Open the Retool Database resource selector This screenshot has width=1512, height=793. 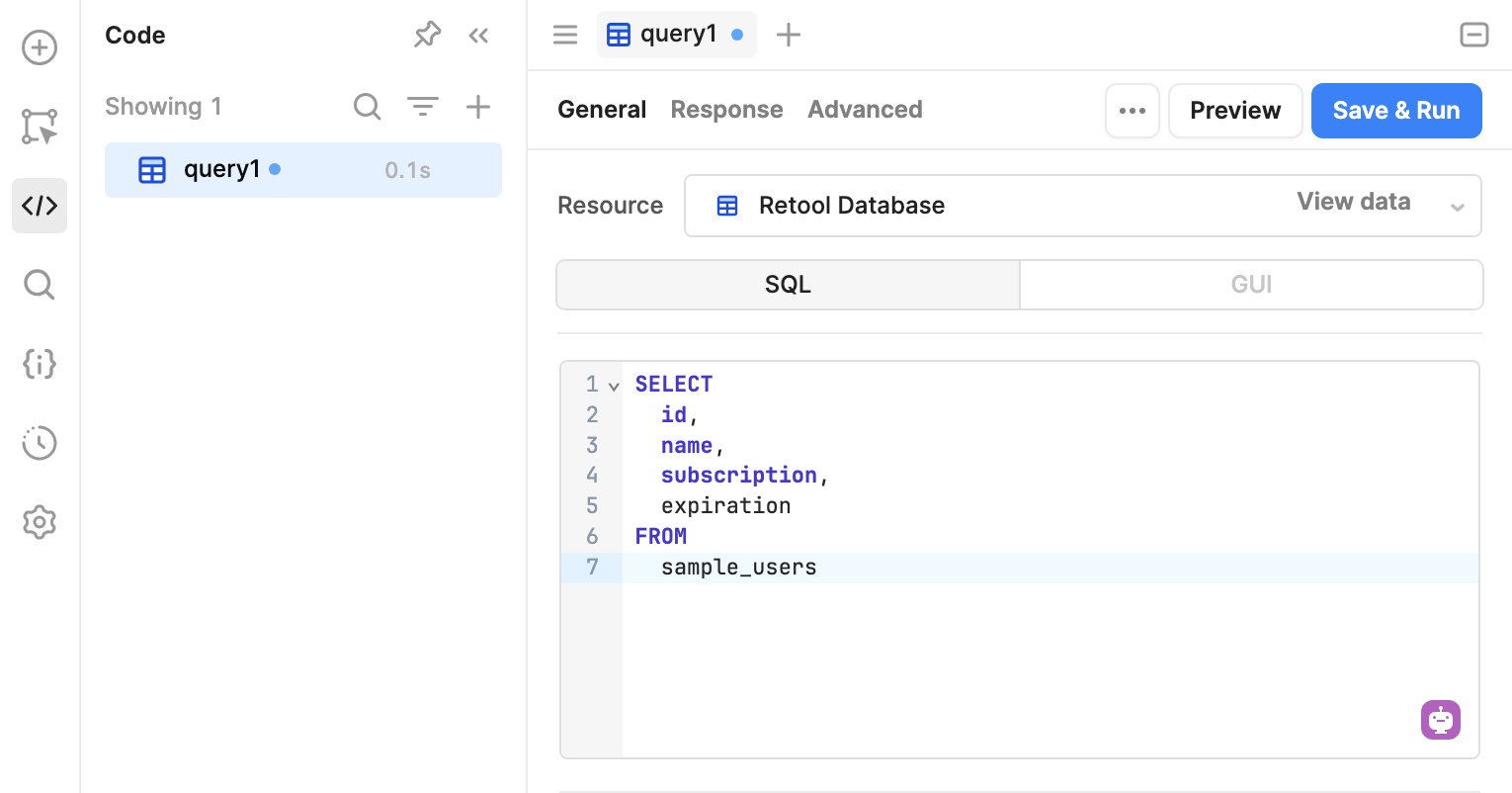click(1083, 206)
